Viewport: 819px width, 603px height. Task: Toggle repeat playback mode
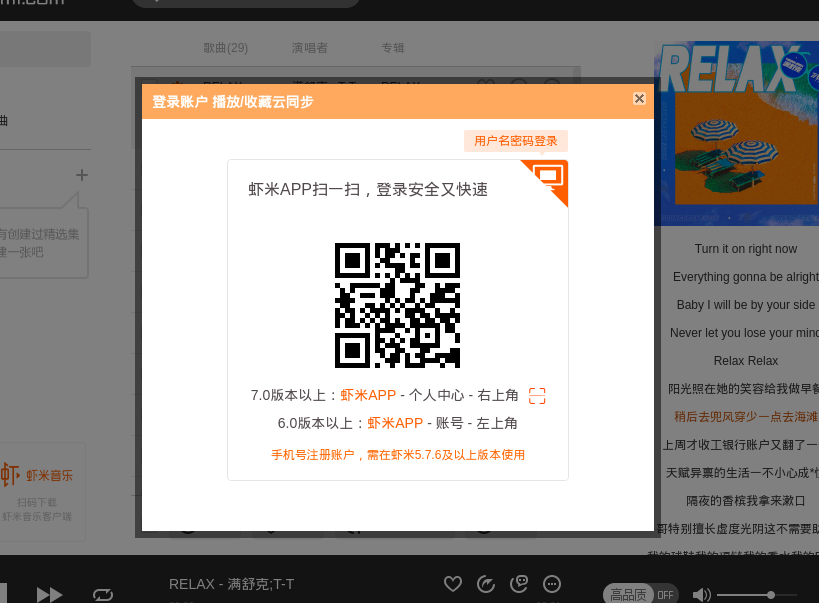click(x=103, y=592)
